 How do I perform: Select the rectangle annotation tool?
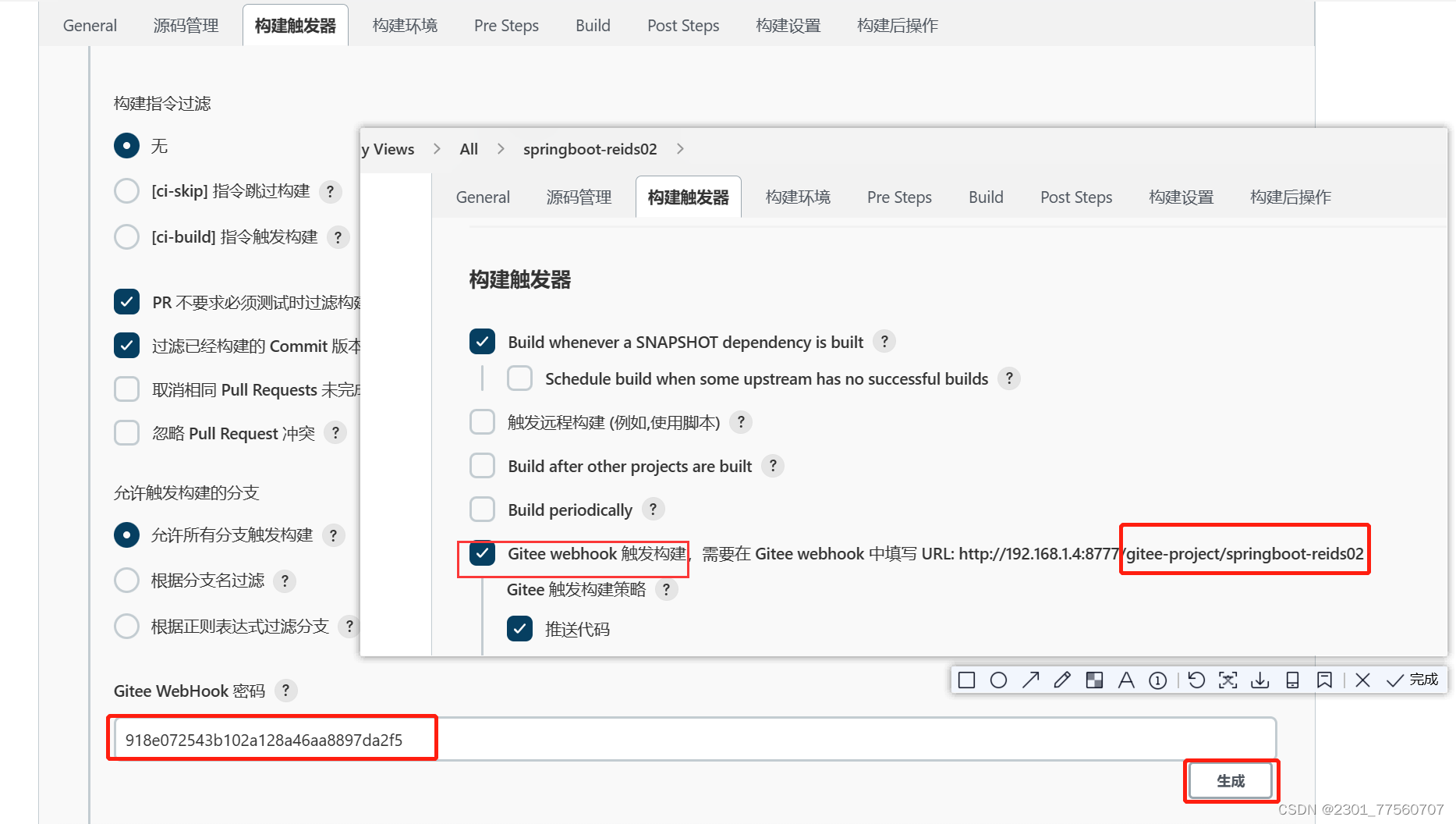pyautogui.click(x=966, y=680)
